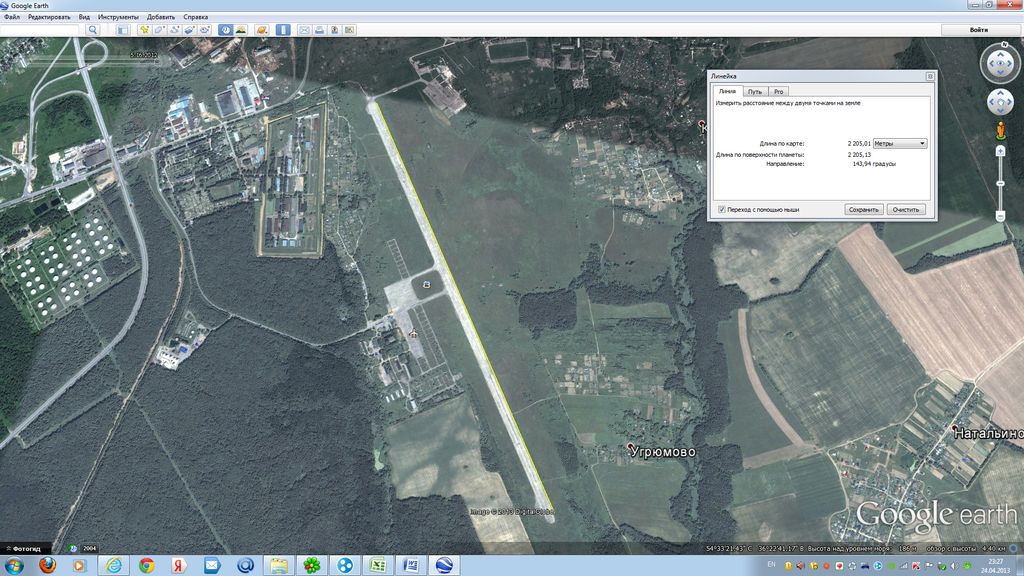Open the Инструменты menu
This screenshot has width=1024, height=576.
point(117,17)
